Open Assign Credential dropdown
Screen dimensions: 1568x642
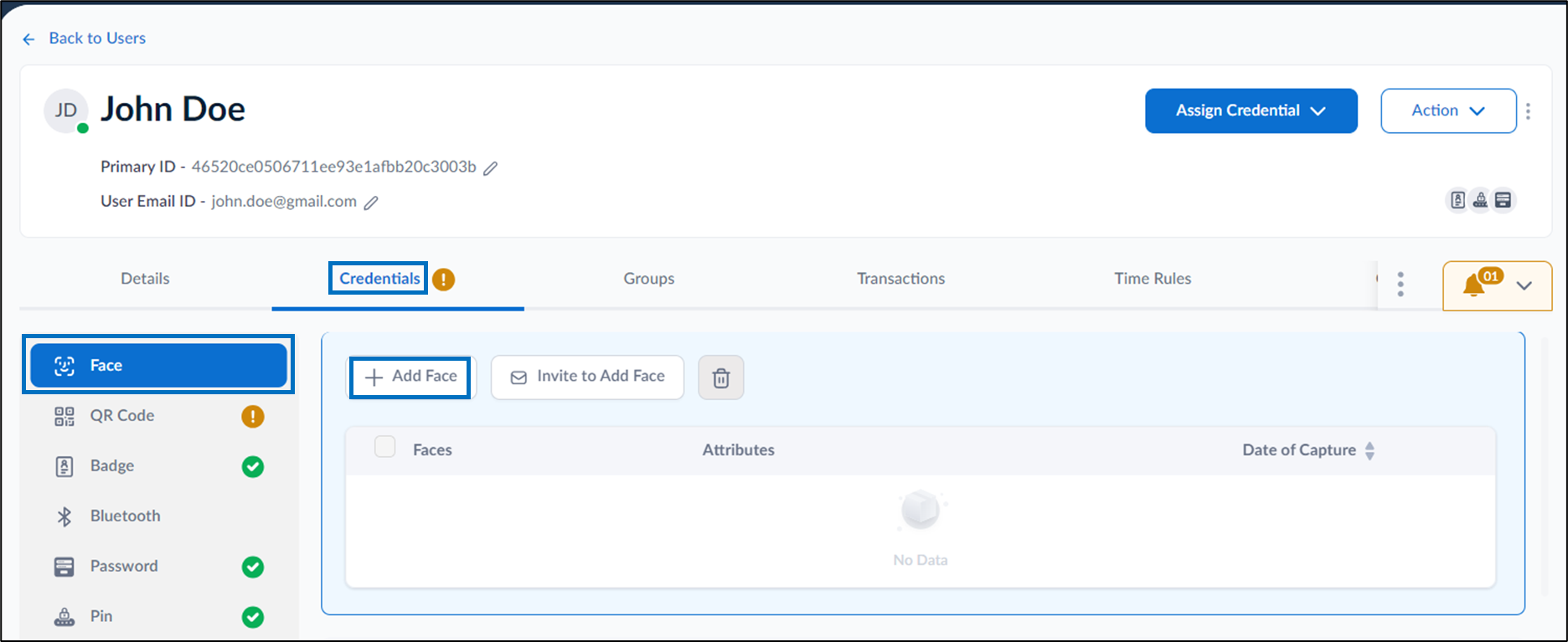[x=1251, y=110]
